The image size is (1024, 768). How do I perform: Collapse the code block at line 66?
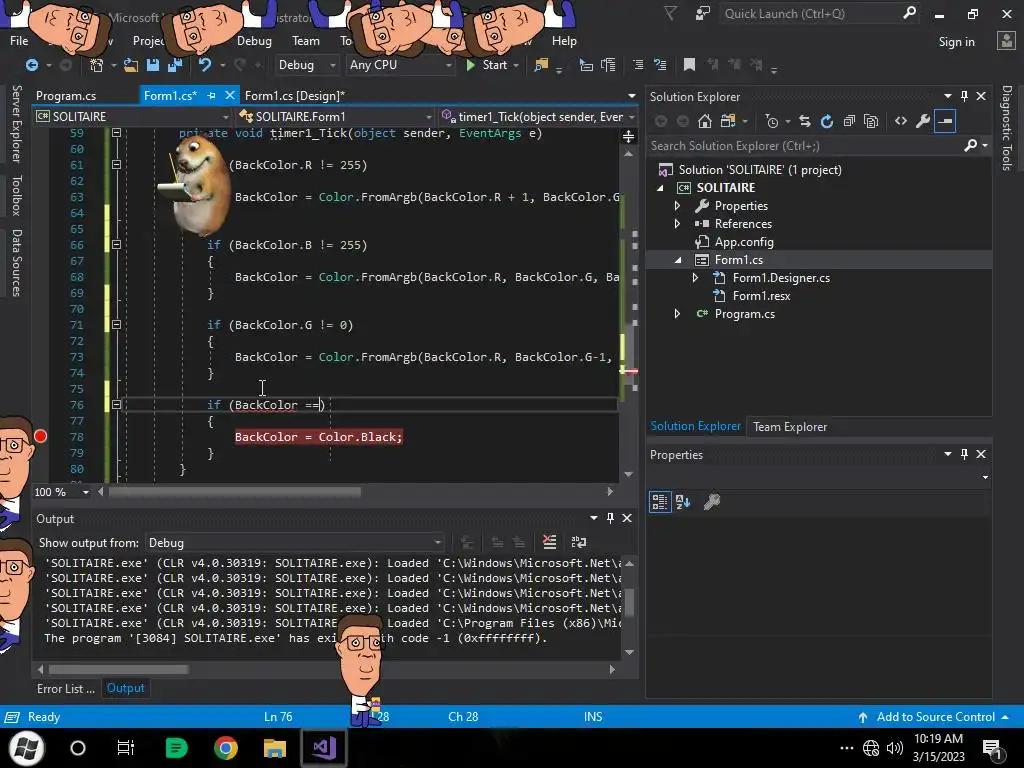(x=116, y=245)
